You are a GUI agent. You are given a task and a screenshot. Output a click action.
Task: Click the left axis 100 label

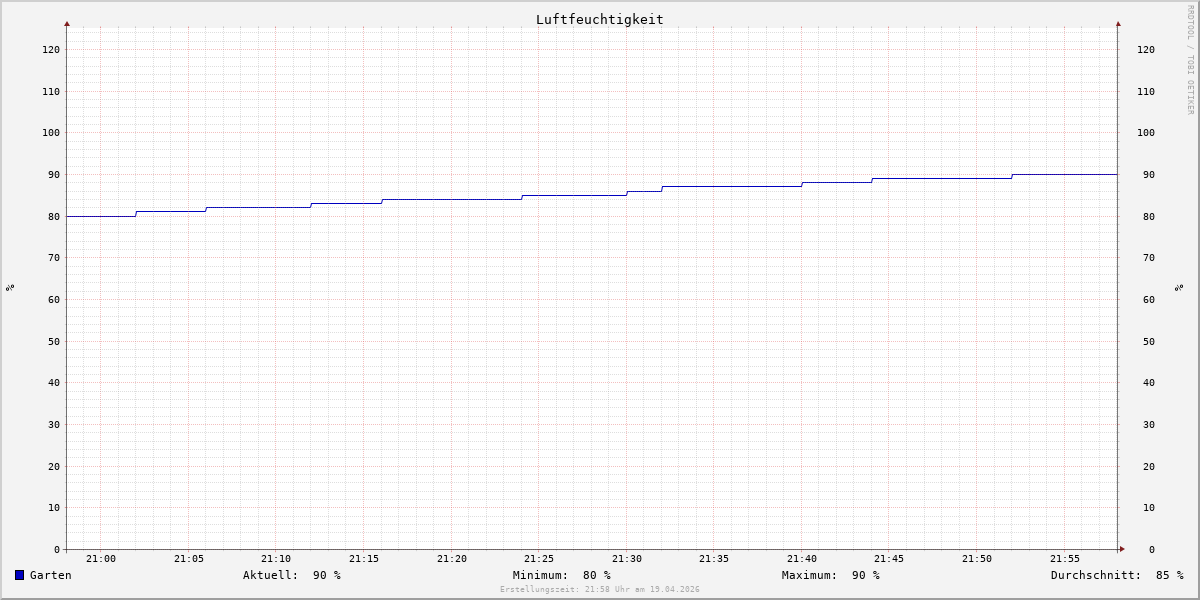[51, 132]
